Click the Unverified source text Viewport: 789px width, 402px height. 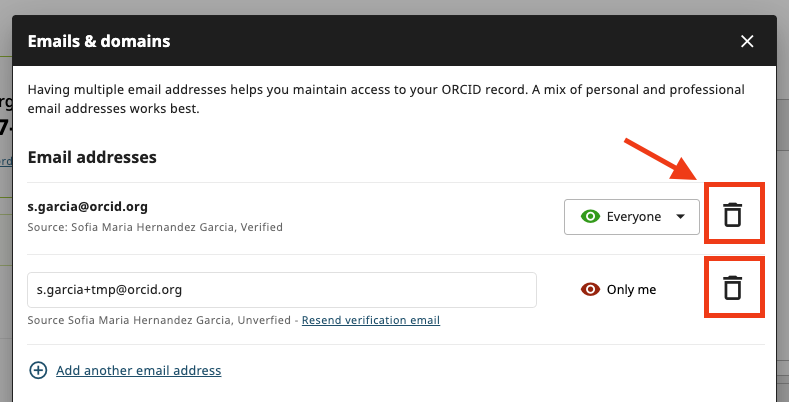pyautogui.click(x=161, y=320)
